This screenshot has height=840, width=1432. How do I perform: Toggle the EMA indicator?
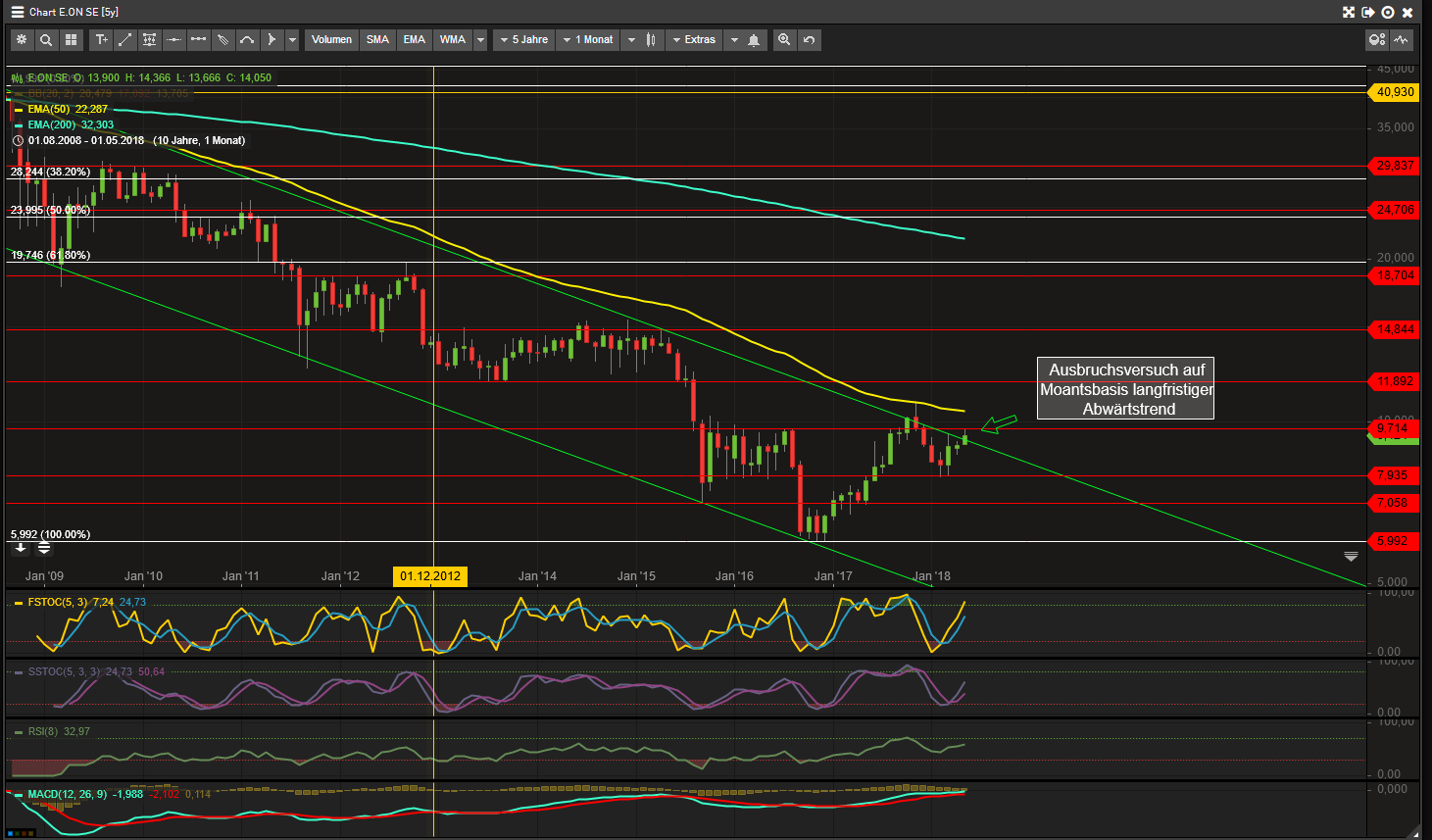click(x=415, y=40)
